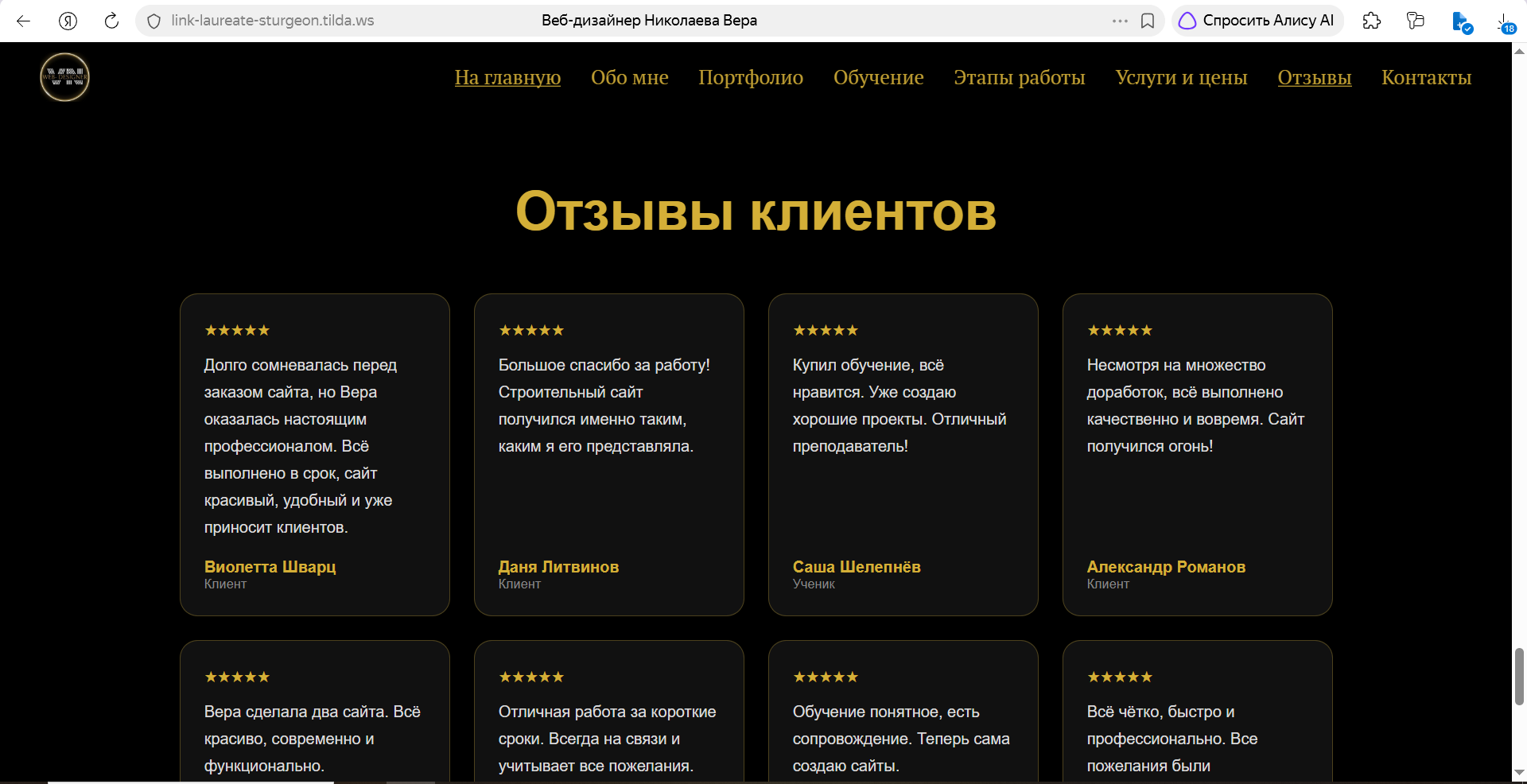Click the stars above 'Вера сделала два сайта'
The image size is (1527, 784).
[237, 677]
